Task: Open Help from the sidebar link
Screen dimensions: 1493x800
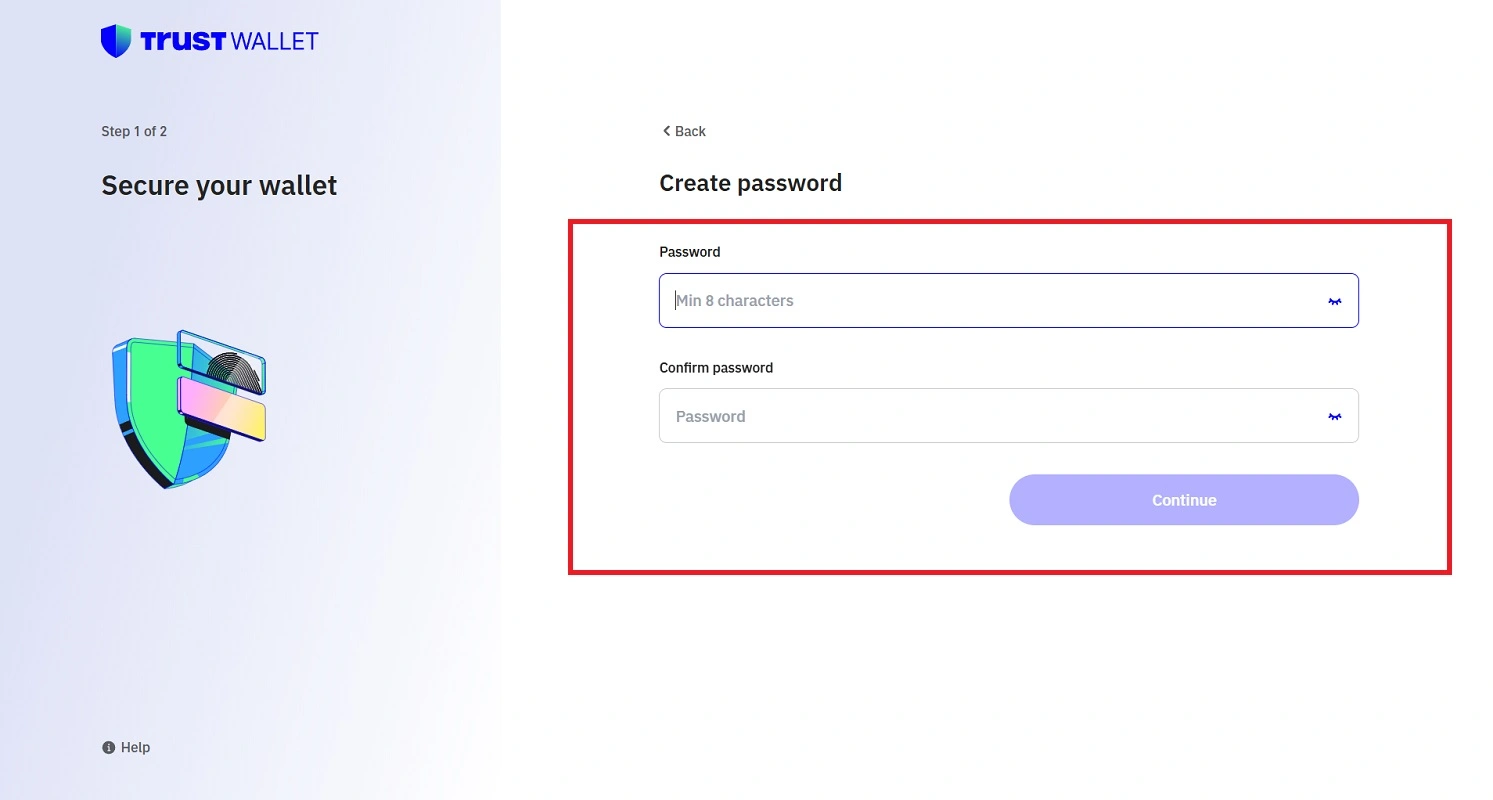Action: click(x=126, y=747)
